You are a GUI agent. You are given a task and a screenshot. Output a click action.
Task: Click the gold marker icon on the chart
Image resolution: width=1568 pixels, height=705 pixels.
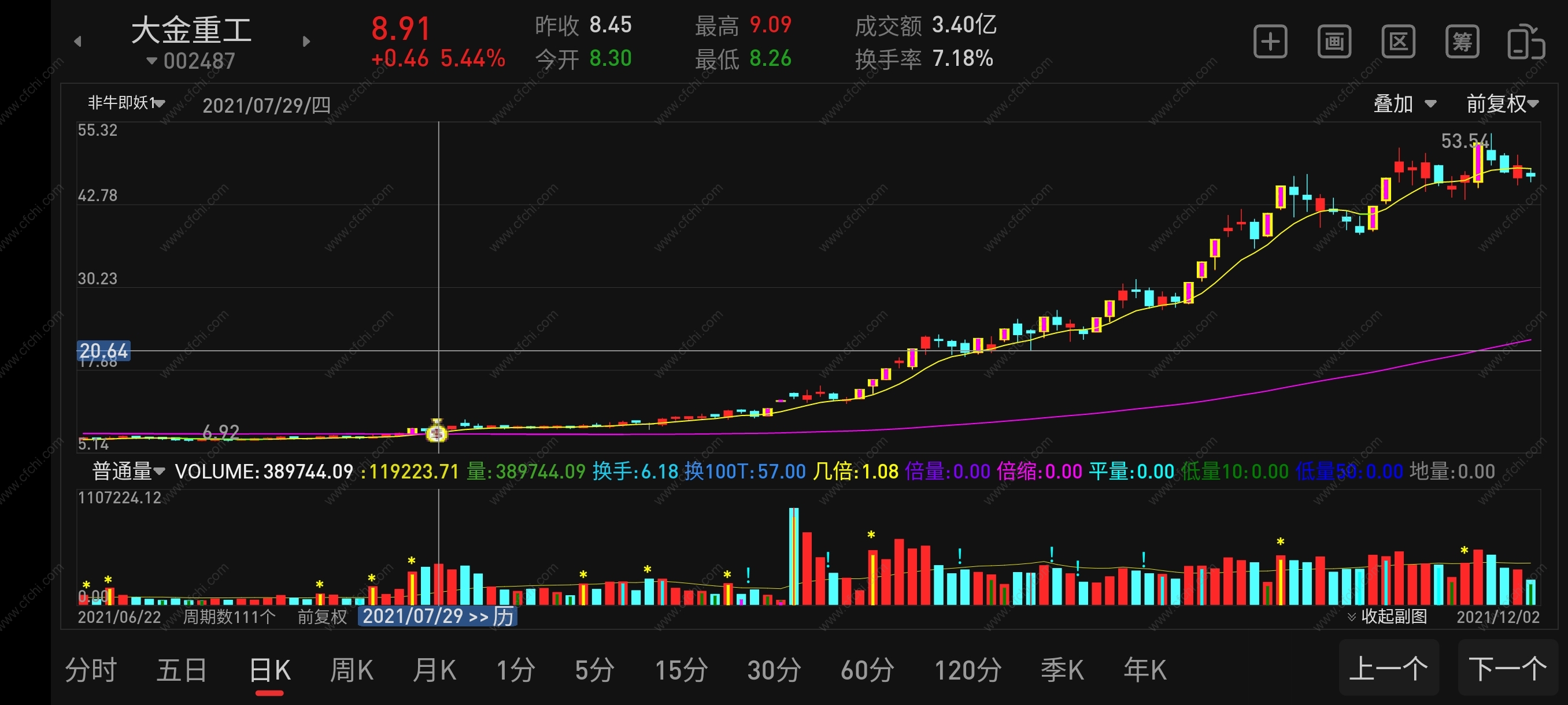437,432
